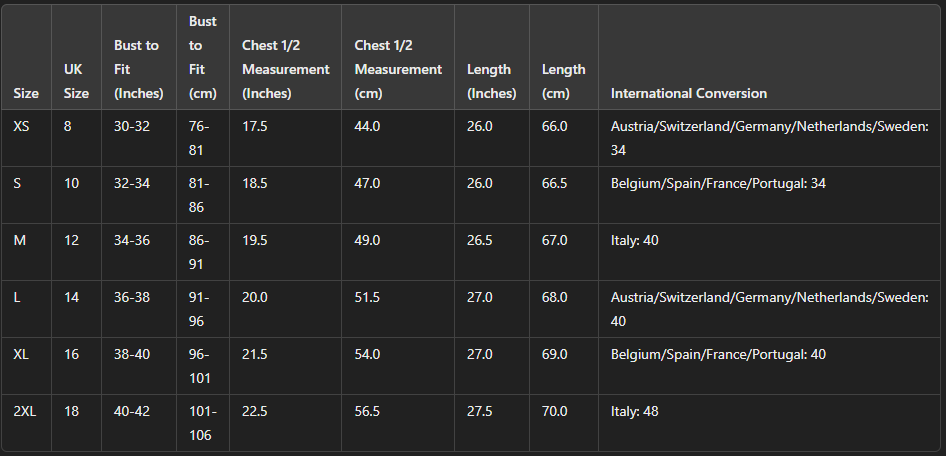Viewport: 946px width, 456px height.
Task: Click the "Bust to Fit (cm)" header
Action: pyautogui.click(x=202, y=57)
